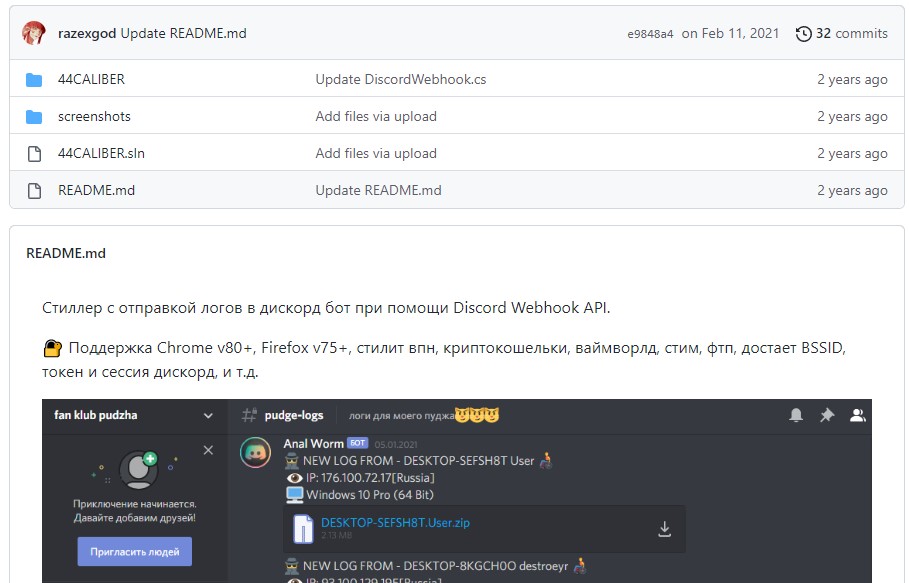Open the Update DiscordWebhook.cs commit
The image size is (909, 583).
click(401, 79)
